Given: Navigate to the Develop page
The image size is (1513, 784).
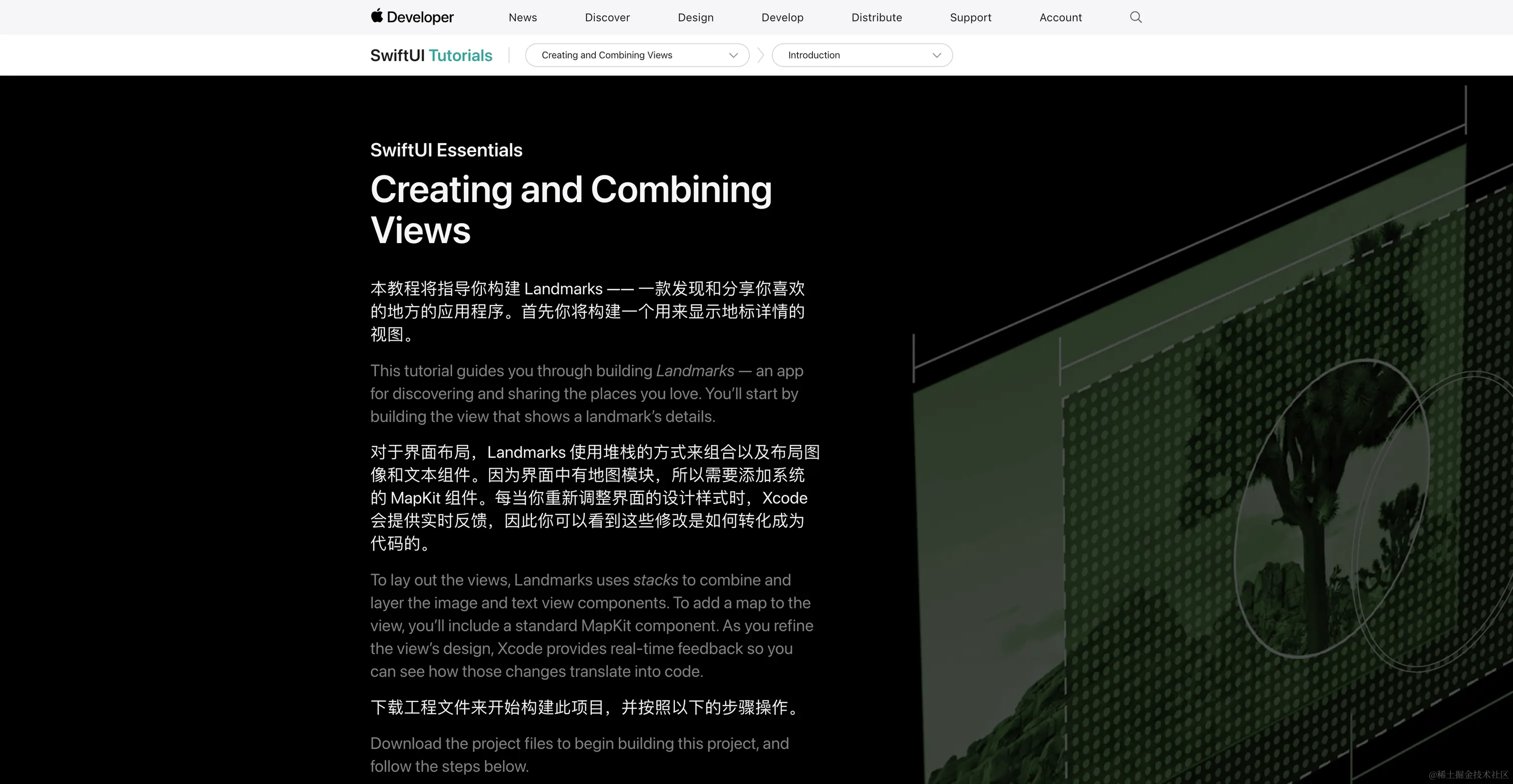Looking at the screenshot, I should tap(783, 17).
